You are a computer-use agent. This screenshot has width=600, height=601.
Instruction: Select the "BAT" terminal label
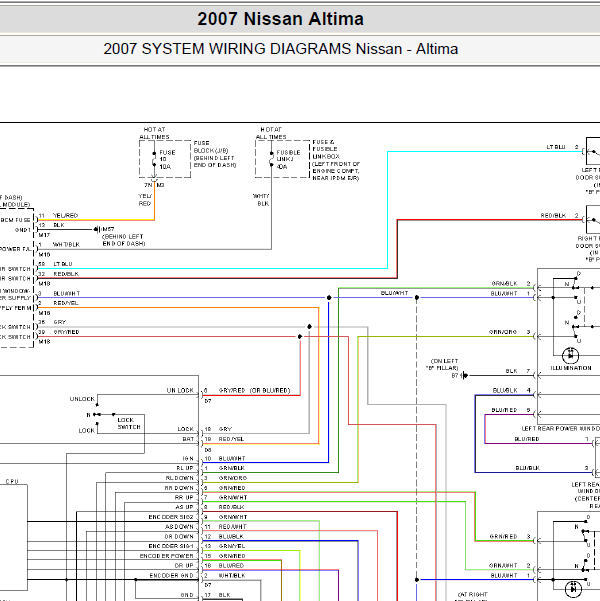[x=188, y=439]
